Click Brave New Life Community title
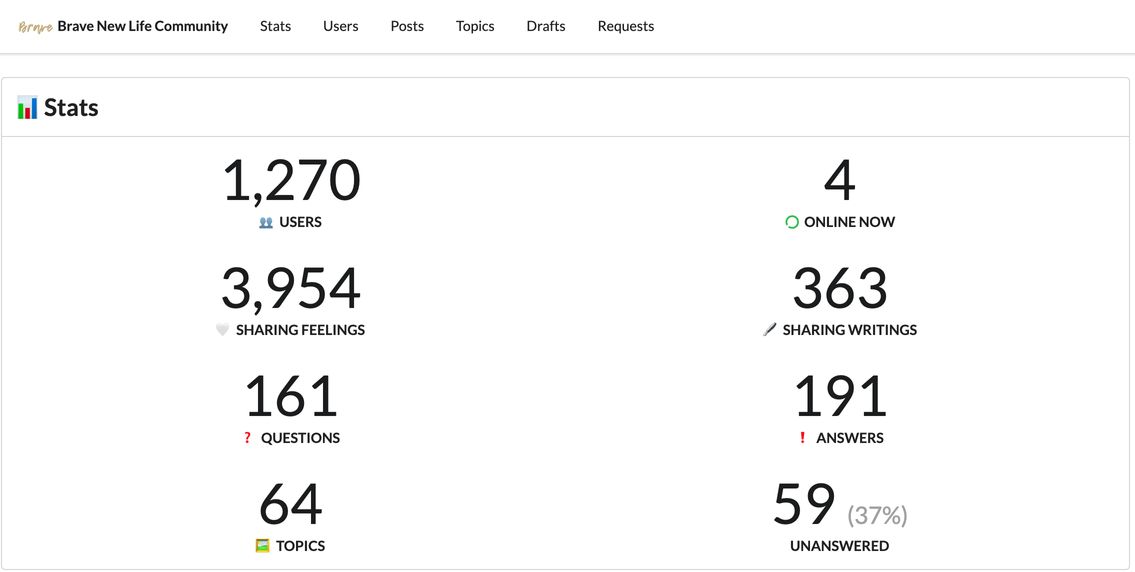 coord(143,26)
